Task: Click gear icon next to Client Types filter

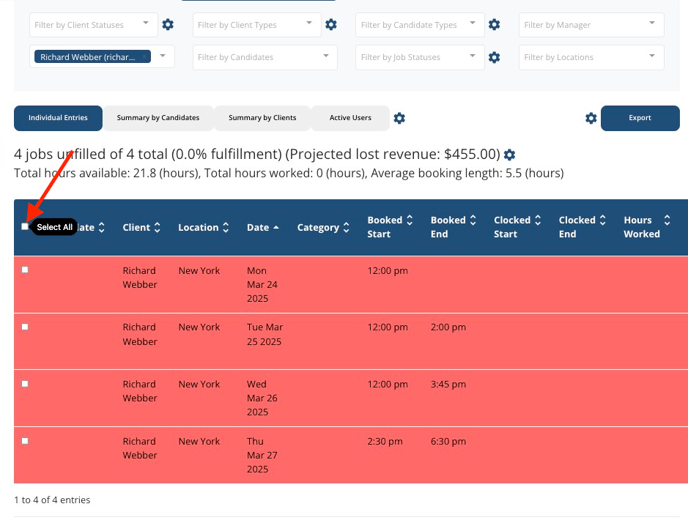Action: [x=331, y=25]
